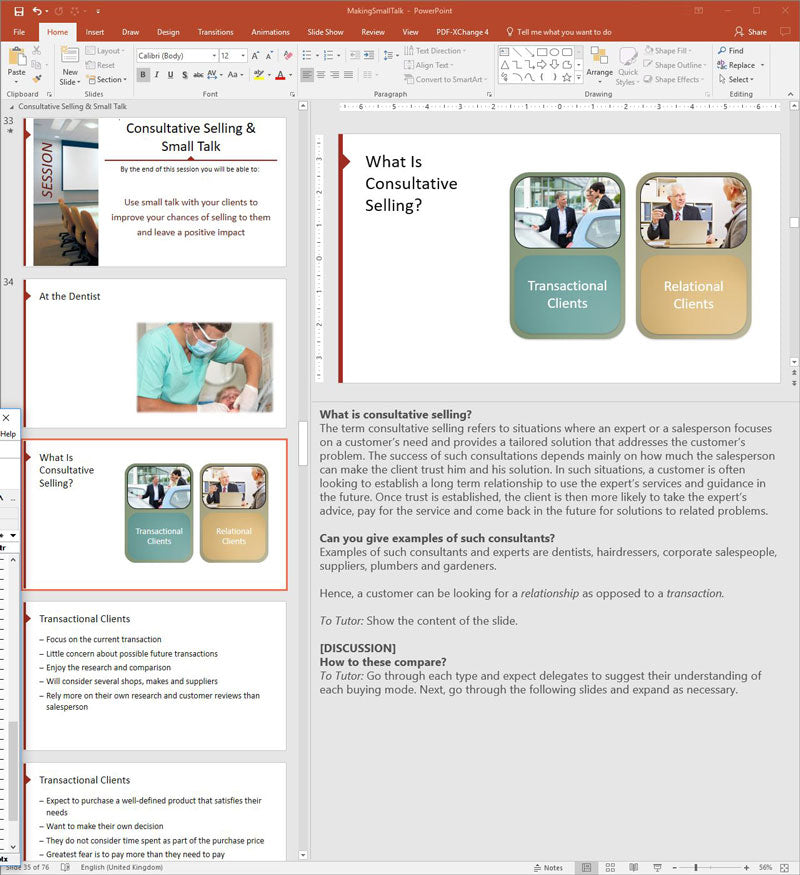
Task: Click the numbered list icon
Action: click(x=329, y=55)
